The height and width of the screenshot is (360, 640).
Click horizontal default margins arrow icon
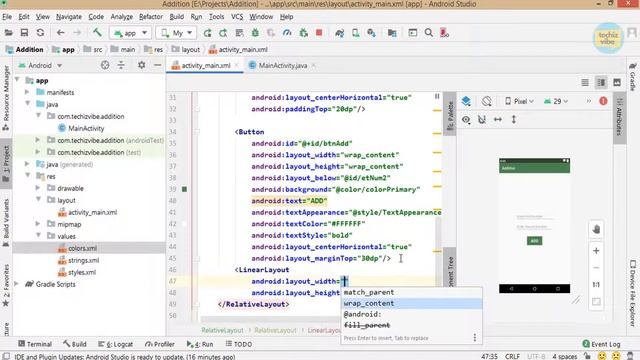point(498,120)
